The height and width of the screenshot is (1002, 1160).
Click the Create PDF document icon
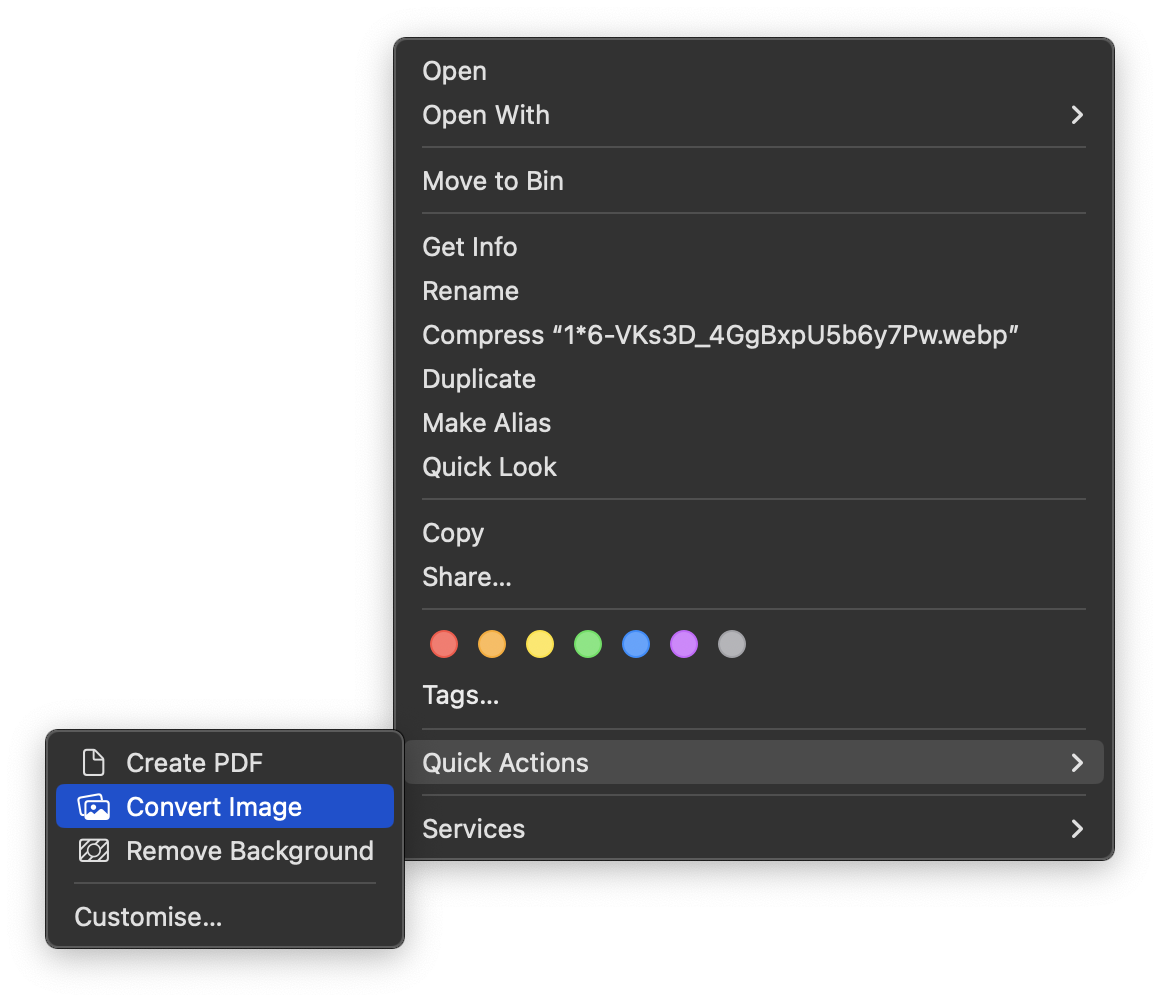click(93, 763)
